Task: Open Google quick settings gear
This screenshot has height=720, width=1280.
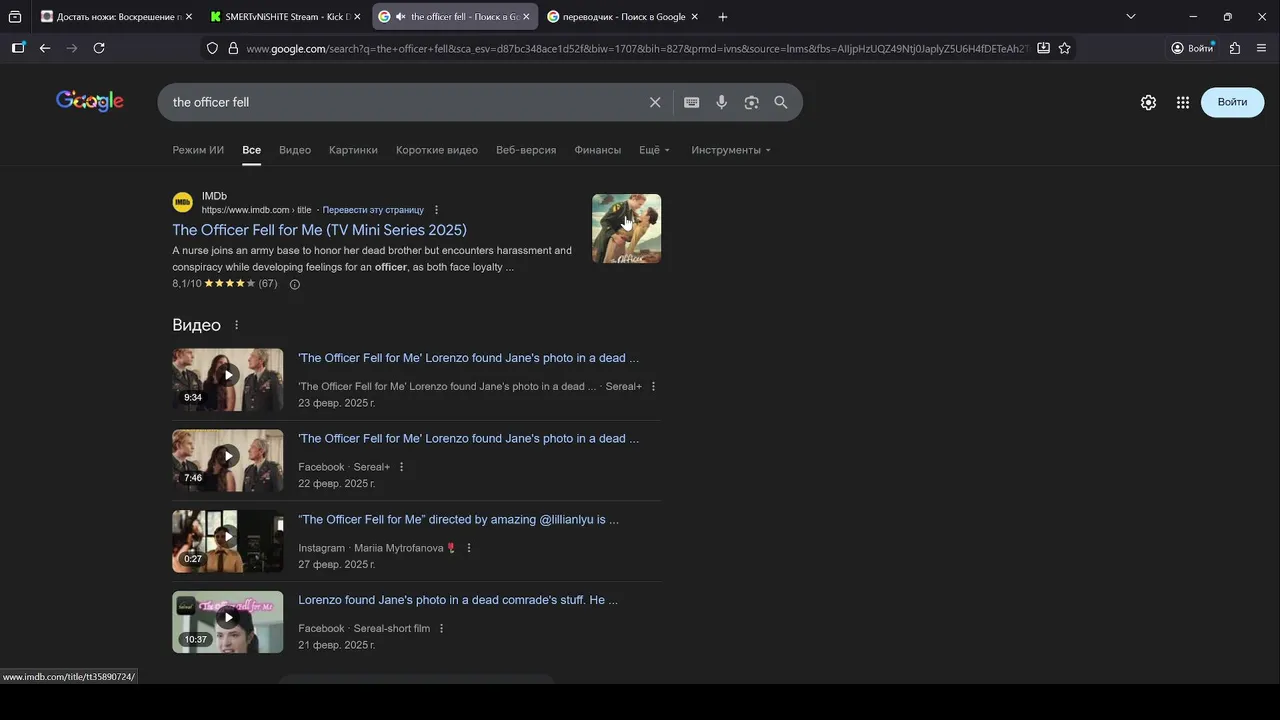Action: pyautogui.click(x=1148, y=102)
